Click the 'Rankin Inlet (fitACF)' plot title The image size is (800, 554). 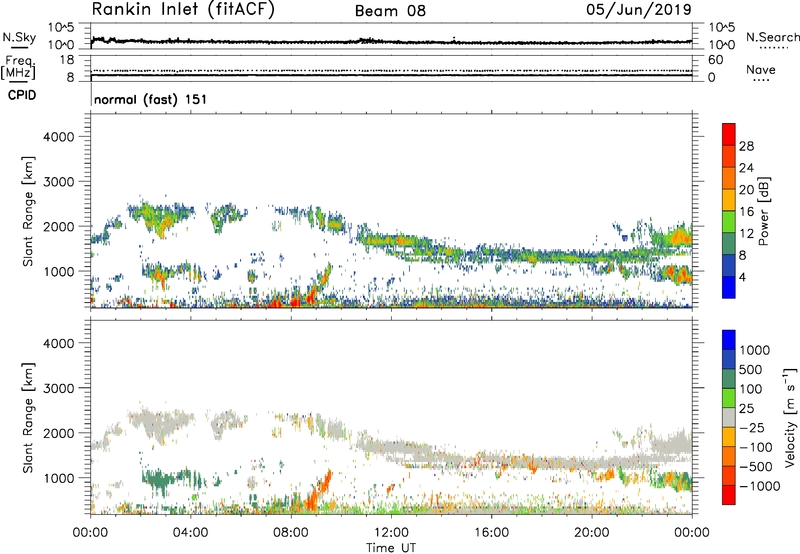(183, 10)
